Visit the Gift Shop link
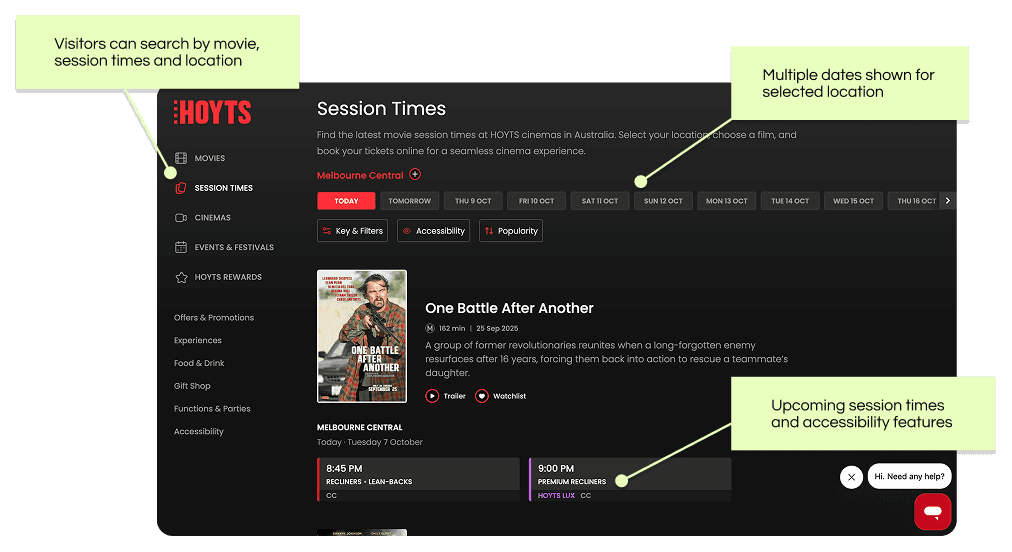 [192, 386]
